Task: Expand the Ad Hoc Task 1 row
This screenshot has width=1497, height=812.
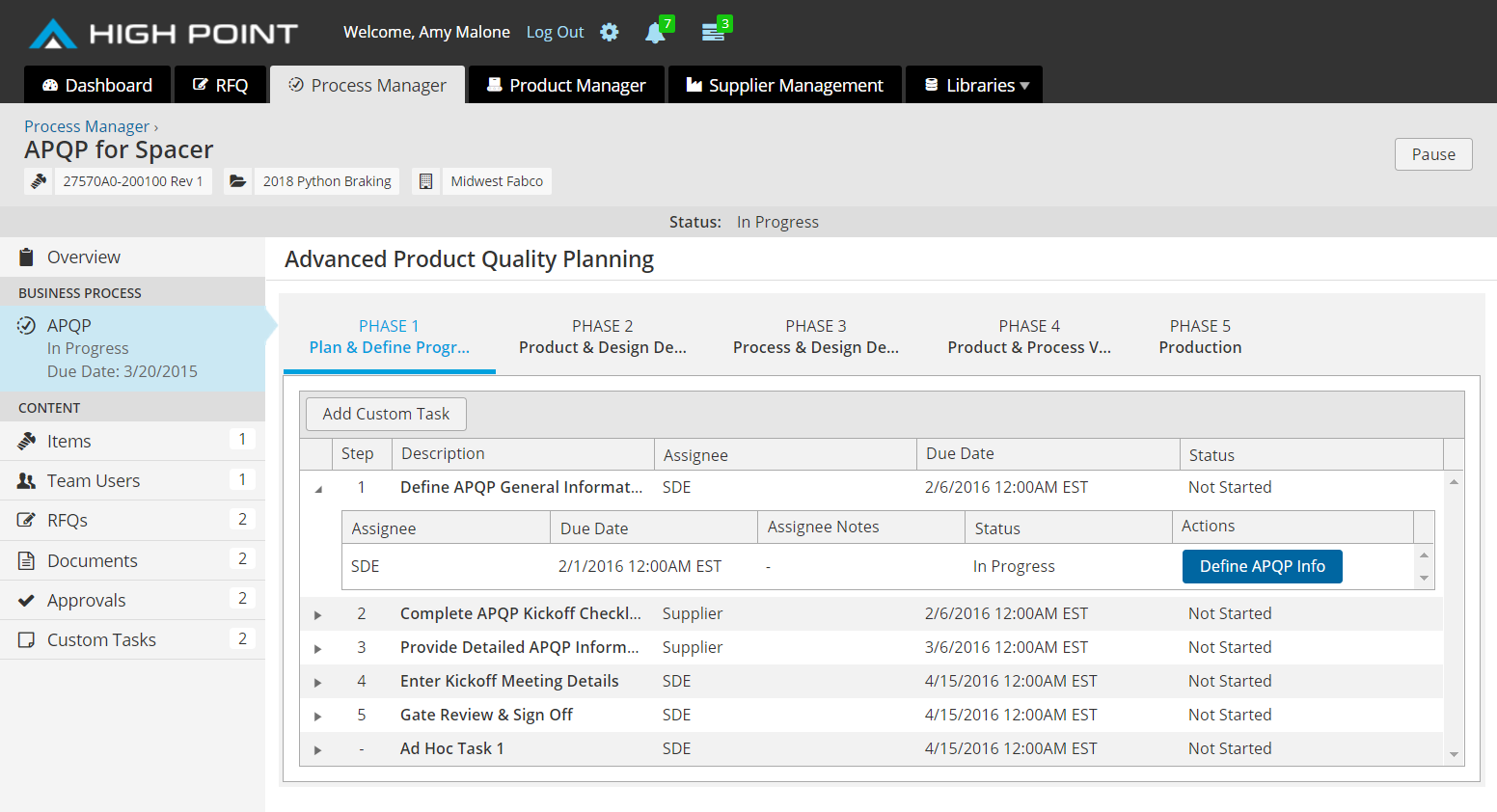Action: tap(318, 750)
